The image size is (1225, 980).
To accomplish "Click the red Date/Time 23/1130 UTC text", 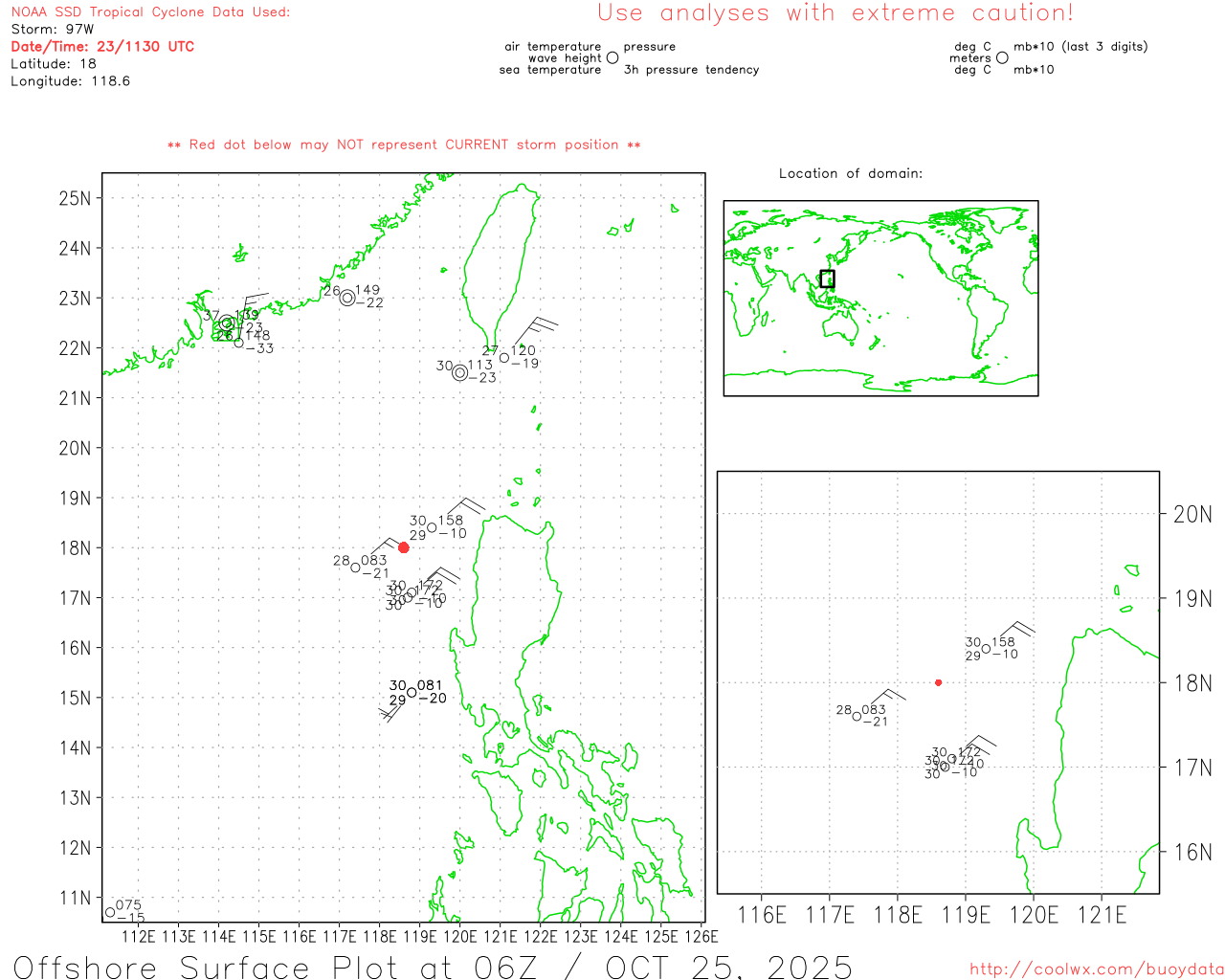I will coord(102,46).
